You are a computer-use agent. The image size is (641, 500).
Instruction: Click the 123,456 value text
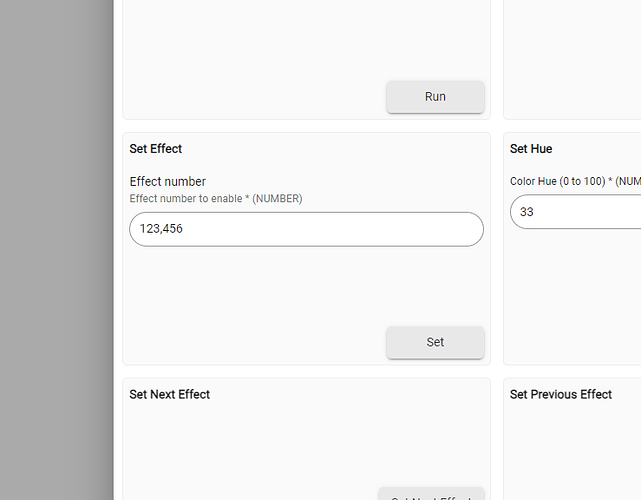(x=161, y=229)
